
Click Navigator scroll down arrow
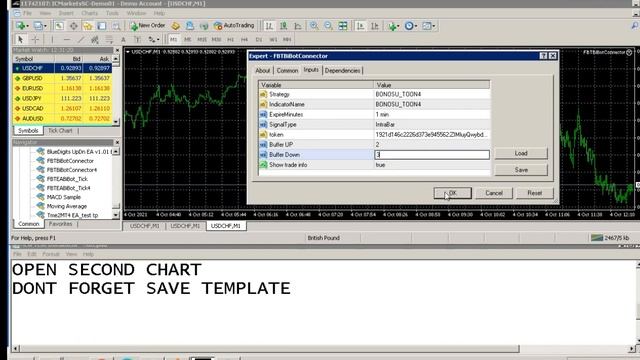pos(116,215)
